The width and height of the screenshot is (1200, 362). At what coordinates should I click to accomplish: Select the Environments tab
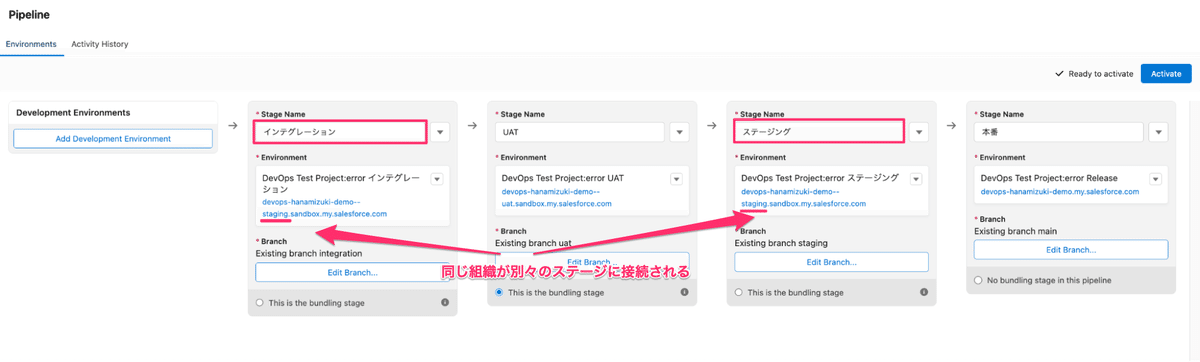(x=31, y=44)
